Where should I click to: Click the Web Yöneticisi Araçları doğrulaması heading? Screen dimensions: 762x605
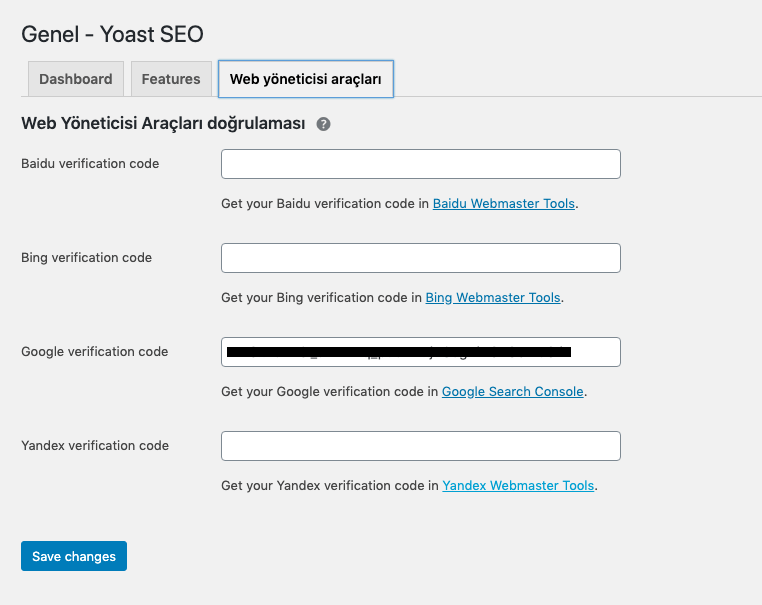click(x=163, y=123)
